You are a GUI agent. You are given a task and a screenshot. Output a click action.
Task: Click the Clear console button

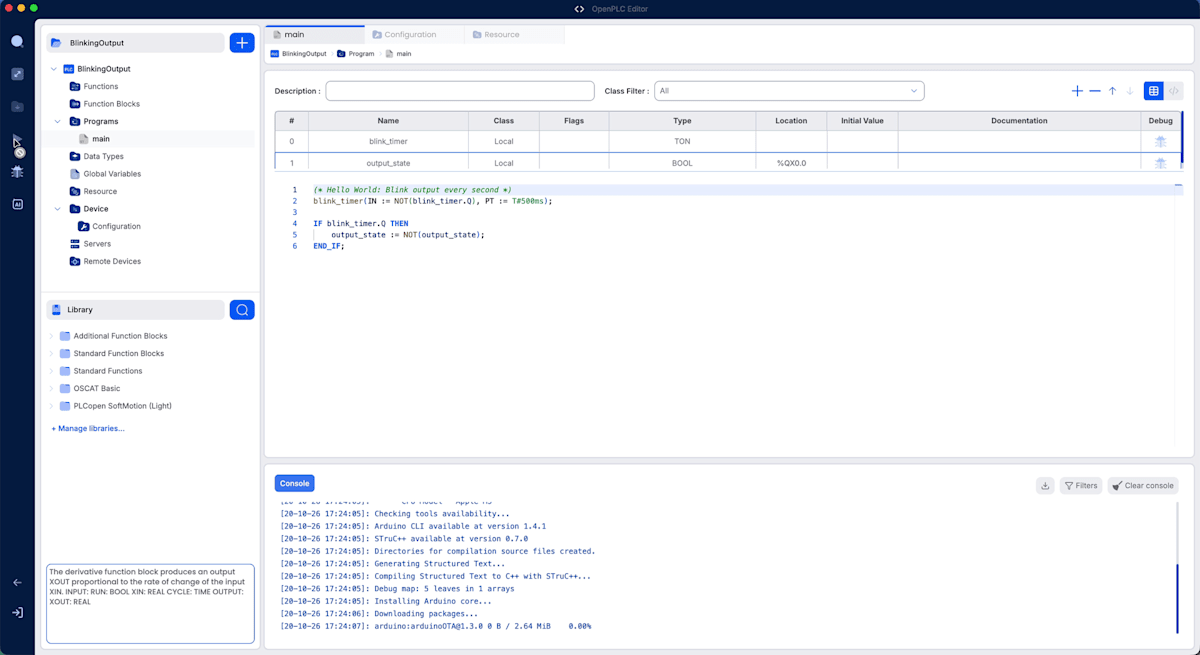[1143, 485]
